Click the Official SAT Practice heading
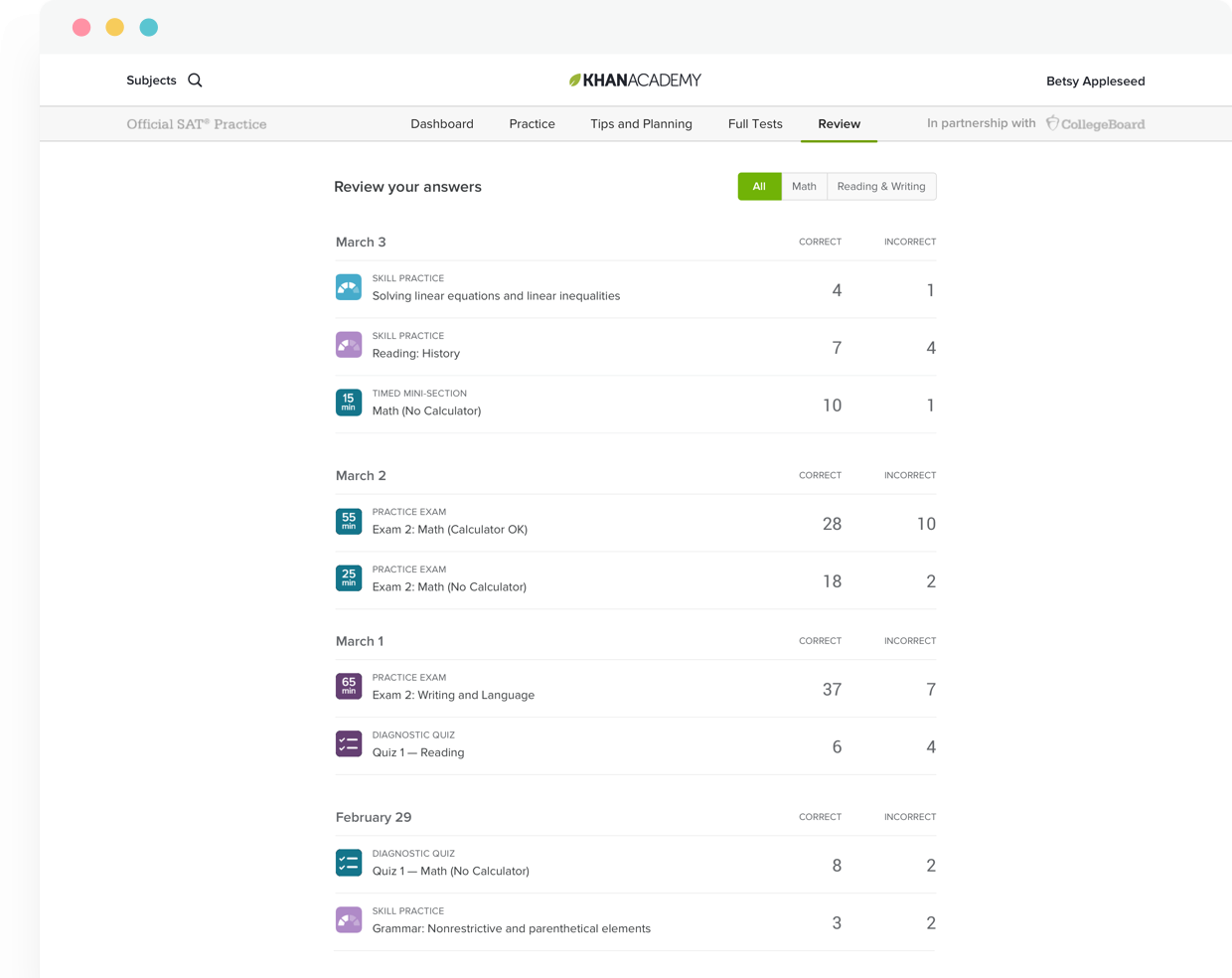This screenshot has width=1232, height=978. (x=197, y=124)
